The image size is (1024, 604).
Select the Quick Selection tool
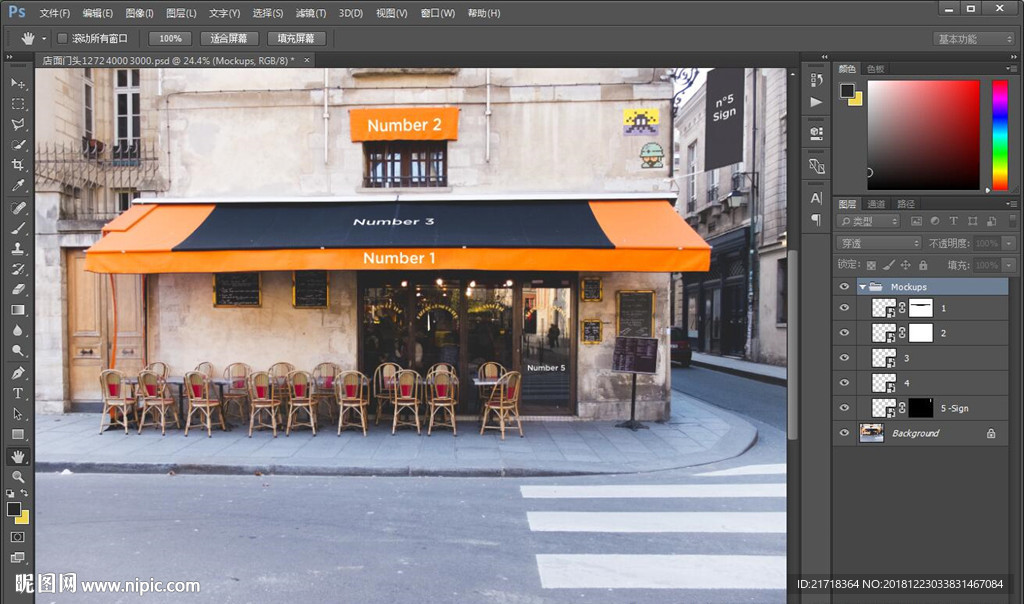[x=18, y=144]
